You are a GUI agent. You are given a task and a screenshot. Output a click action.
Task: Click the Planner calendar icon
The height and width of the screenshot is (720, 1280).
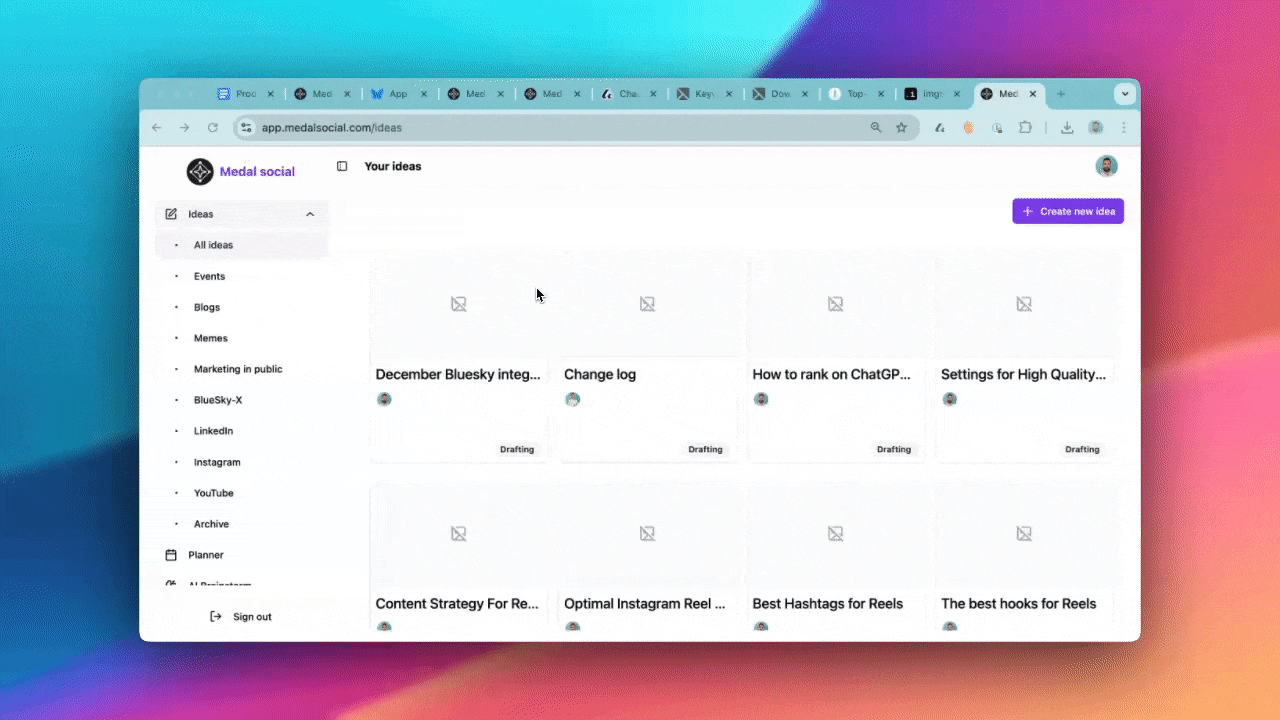pos(171,555)
